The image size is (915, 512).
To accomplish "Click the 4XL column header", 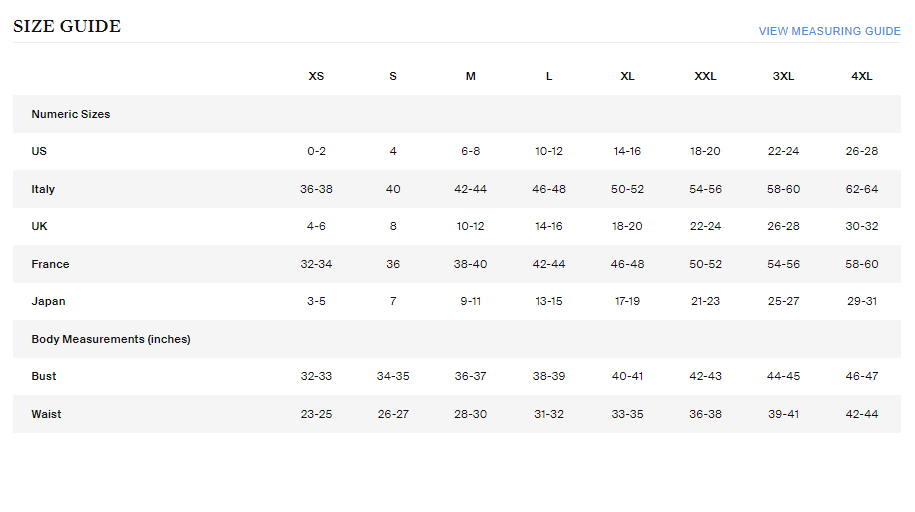I will (x=861, y=76).
